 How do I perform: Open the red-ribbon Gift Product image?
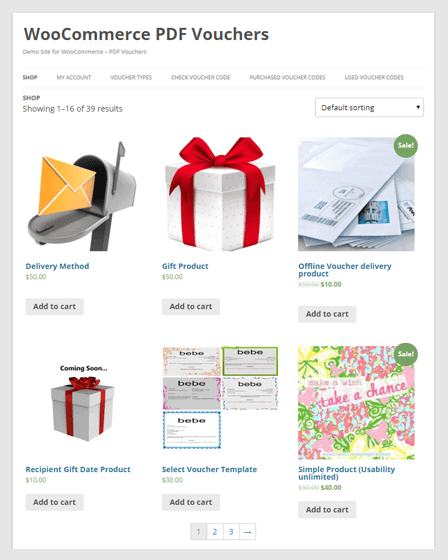(220, 194)
